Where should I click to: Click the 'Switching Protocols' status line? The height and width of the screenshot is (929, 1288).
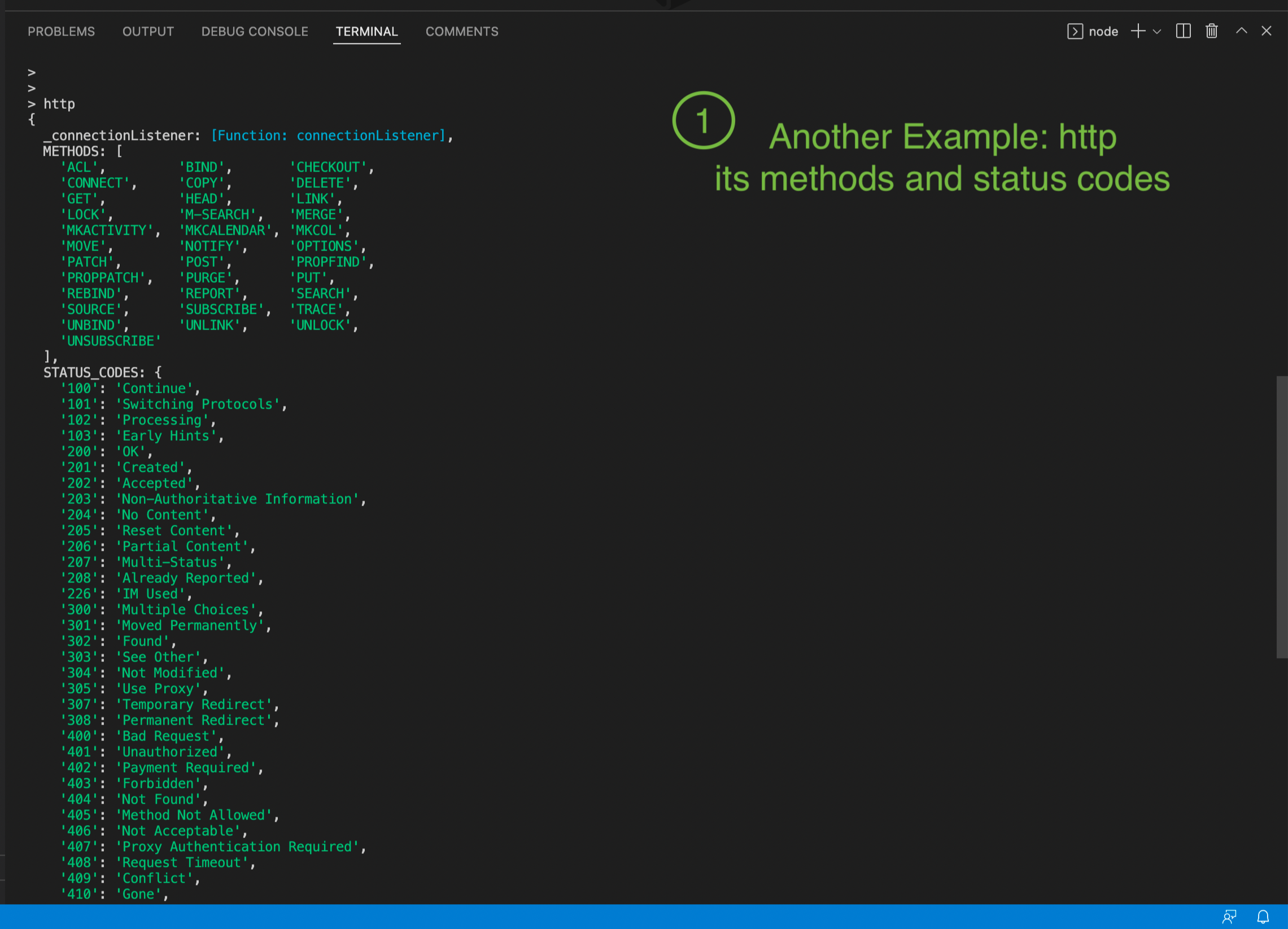coord(174,405)
